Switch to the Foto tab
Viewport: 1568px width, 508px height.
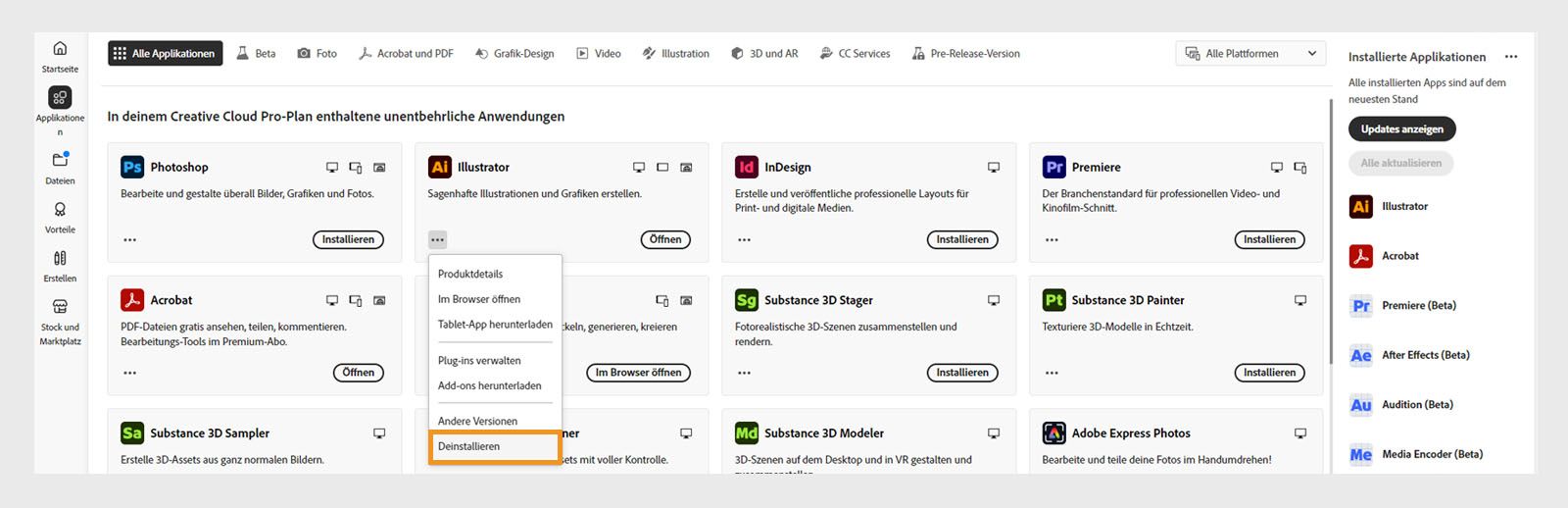[x=317, y=53]
